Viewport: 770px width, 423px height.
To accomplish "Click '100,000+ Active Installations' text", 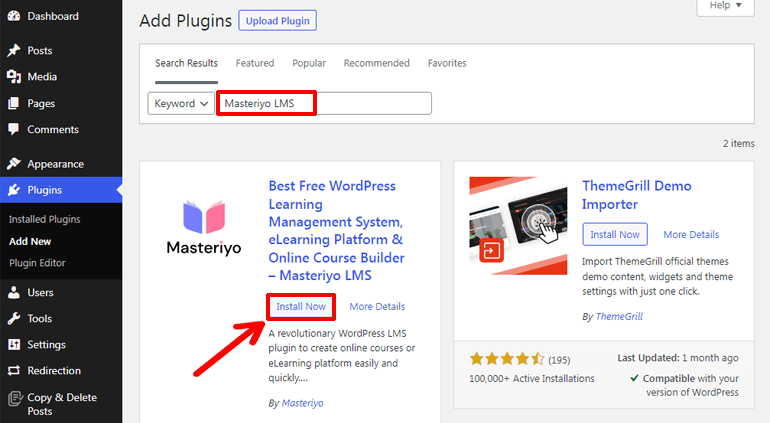I will (531, 379).
